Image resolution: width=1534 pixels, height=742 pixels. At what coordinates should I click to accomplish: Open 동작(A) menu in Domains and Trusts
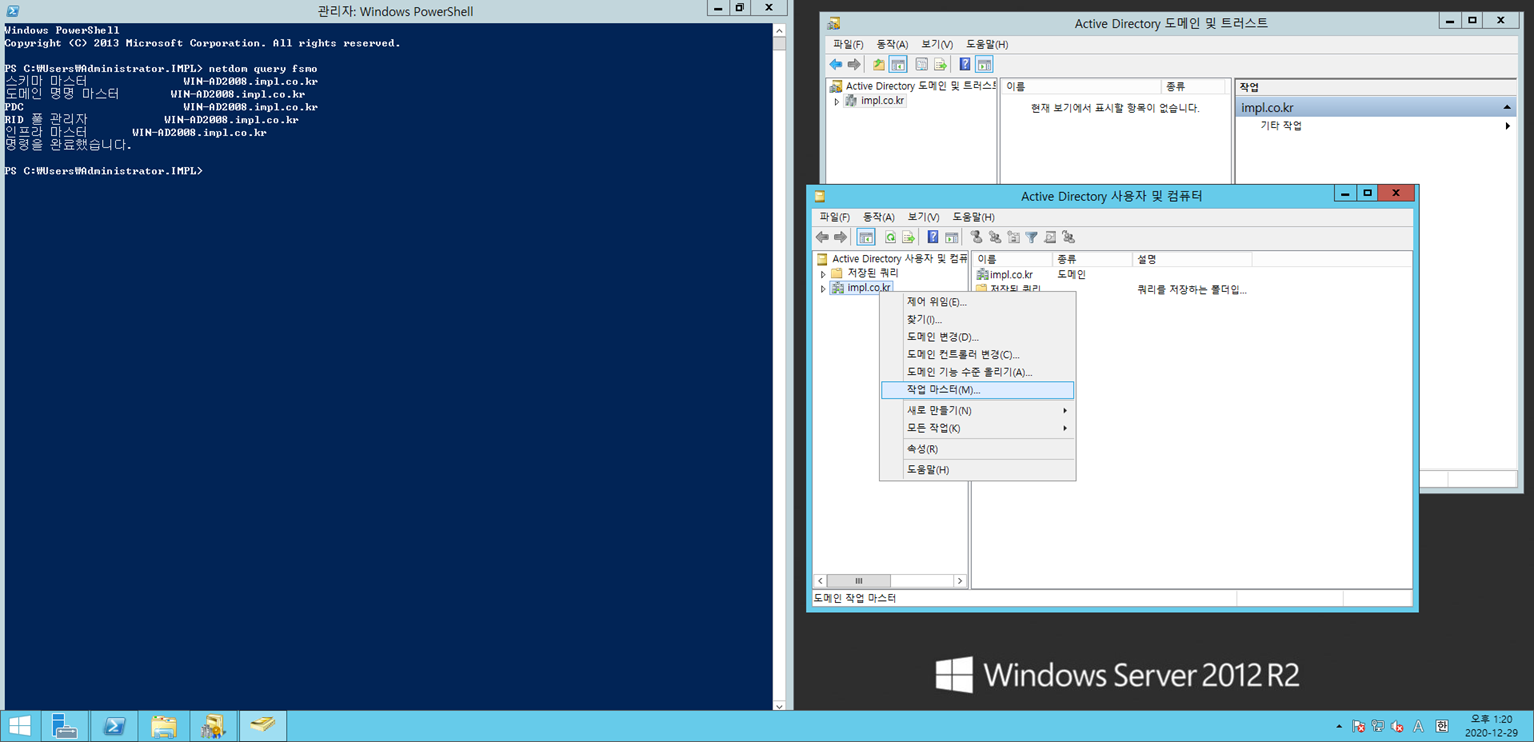point(892,44)
